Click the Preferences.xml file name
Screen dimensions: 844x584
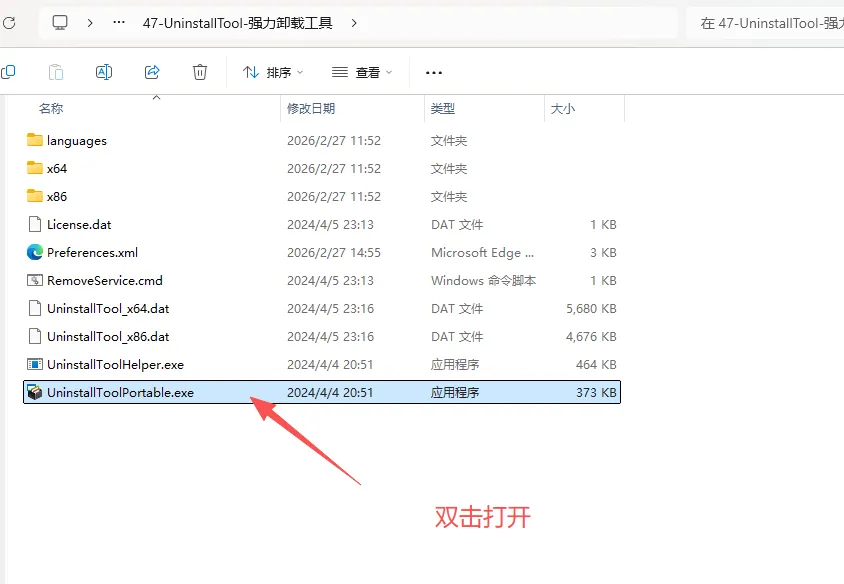[x=93, y=252]
